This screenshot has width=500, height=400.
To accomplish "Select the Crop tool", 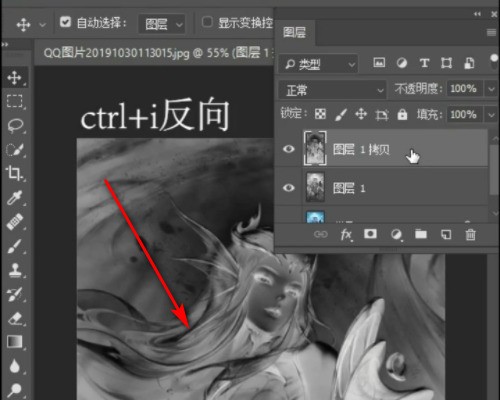I will (x=14, y=173).
